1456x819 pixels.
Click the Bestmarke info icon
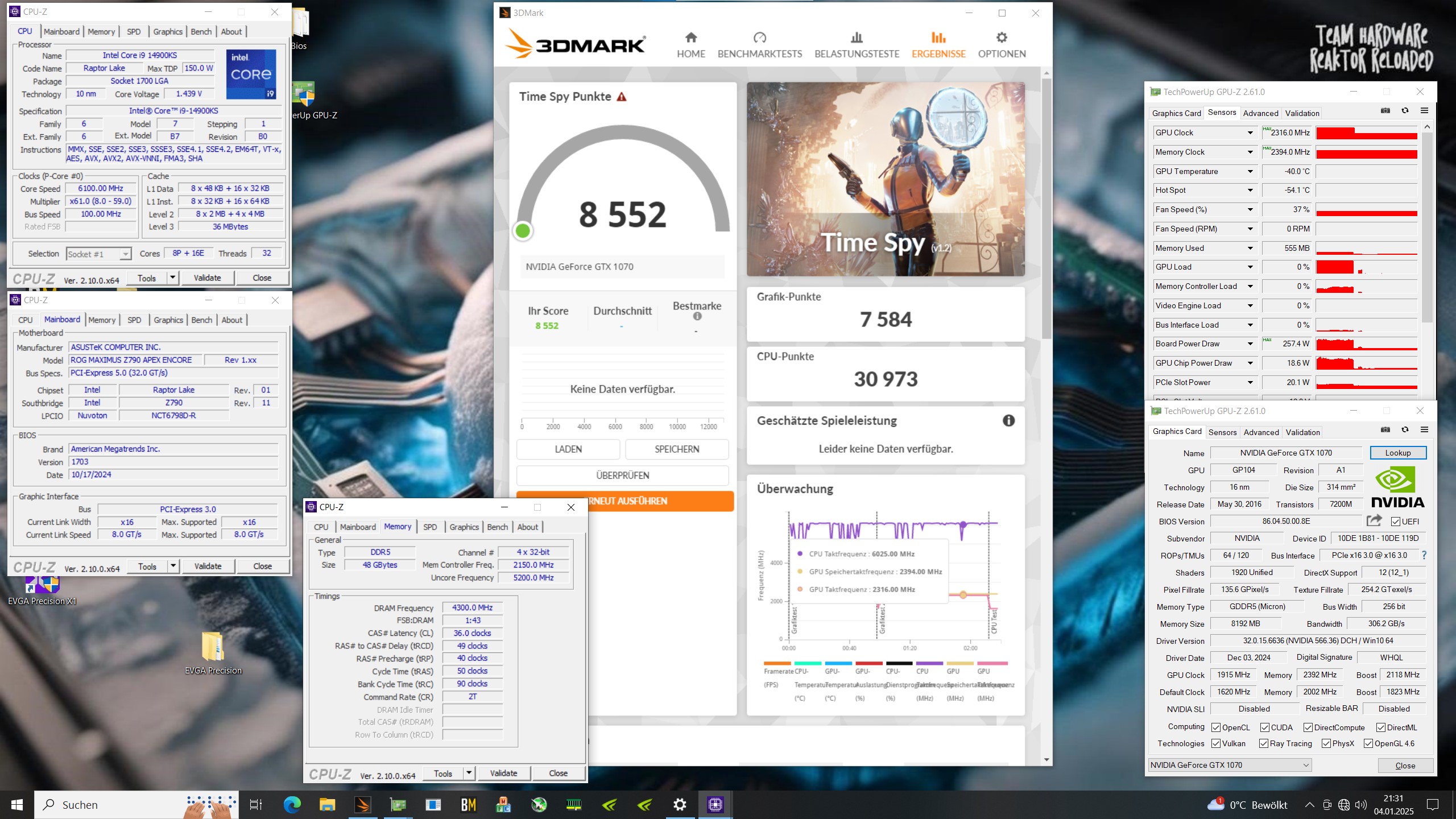tap(697, 317)
